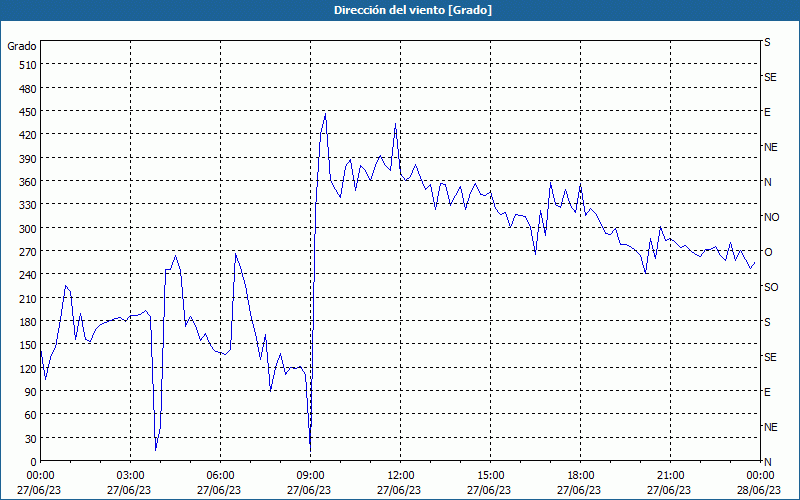Select the 09:00 time label on the x-axis
This screenshot has width=800, height=500.
tap(310, 476)
